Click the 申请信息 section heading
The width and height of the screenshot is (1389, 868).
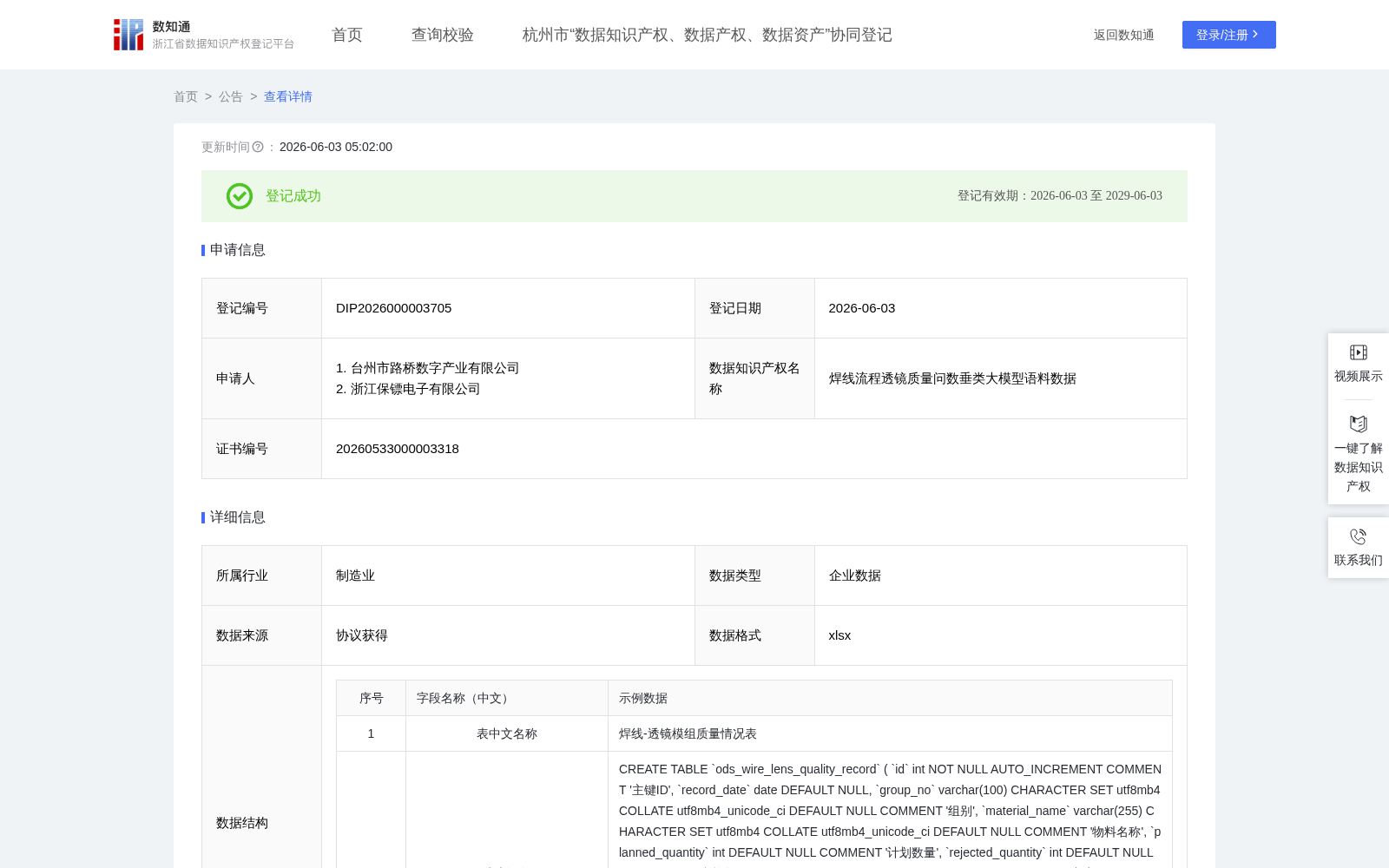tap(238, 250)
